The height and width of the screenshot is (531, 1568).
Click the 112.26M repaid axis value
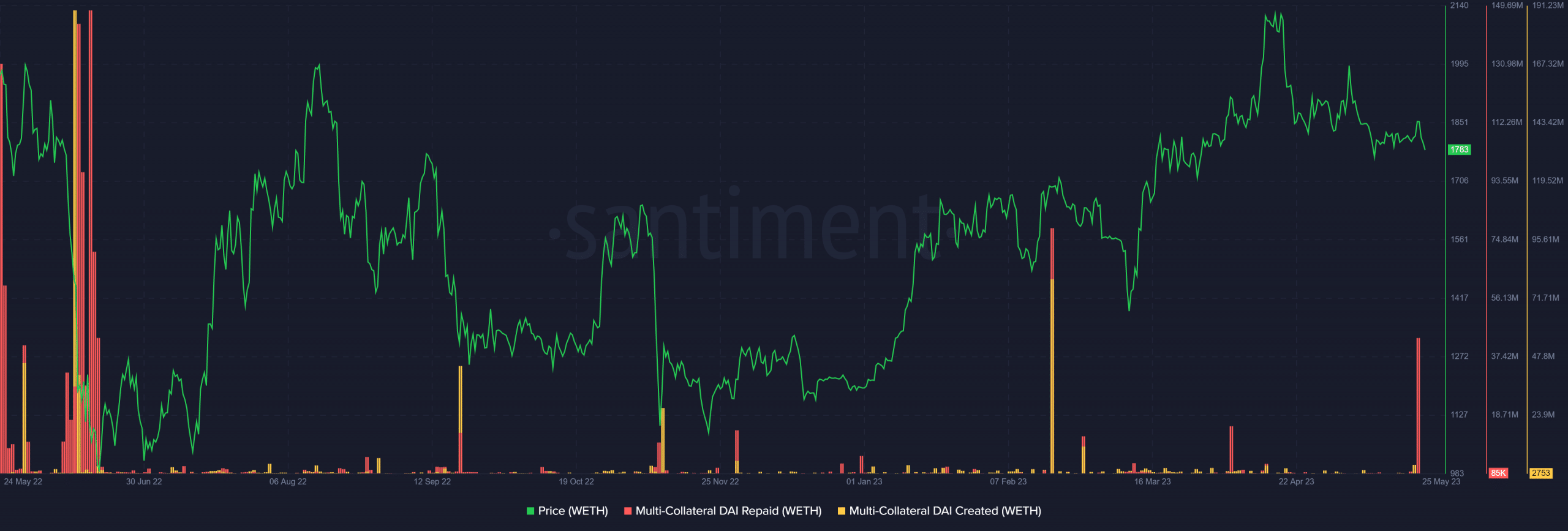tap(1507, 122)
